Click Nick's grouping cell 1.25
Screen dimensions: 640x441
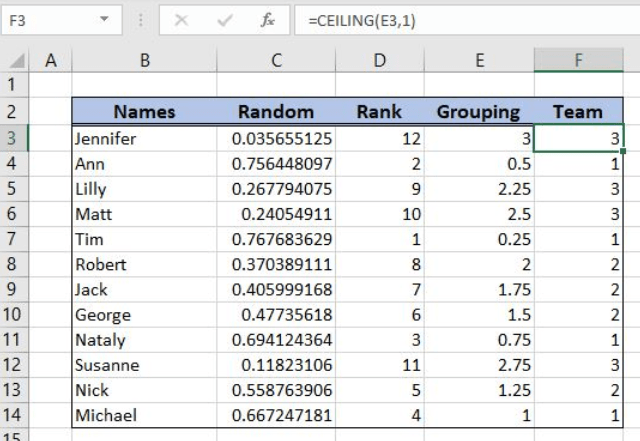(x=480, y=390)
